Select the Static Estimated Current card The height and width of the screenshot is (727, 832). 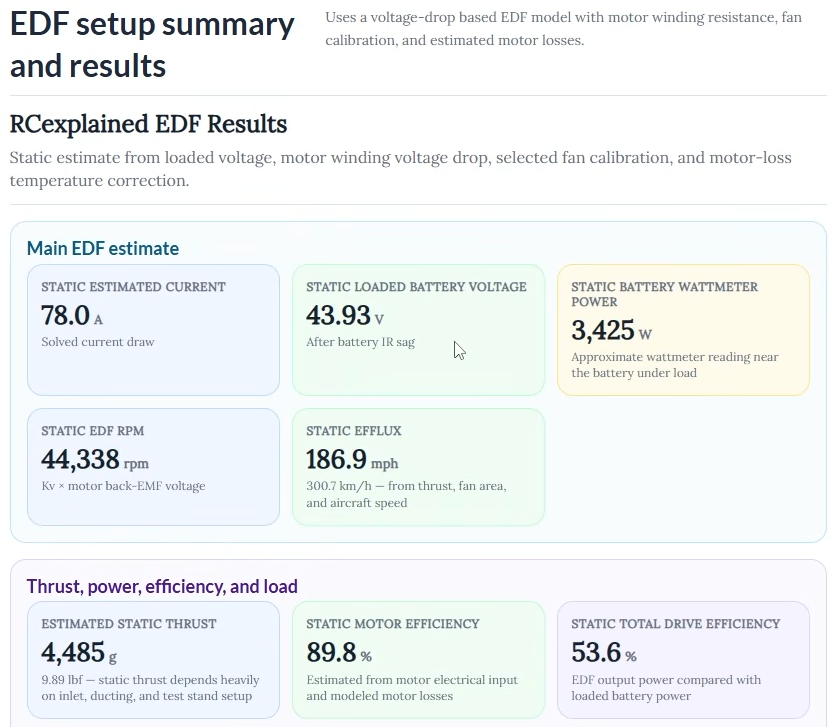(x=153, y=330)
